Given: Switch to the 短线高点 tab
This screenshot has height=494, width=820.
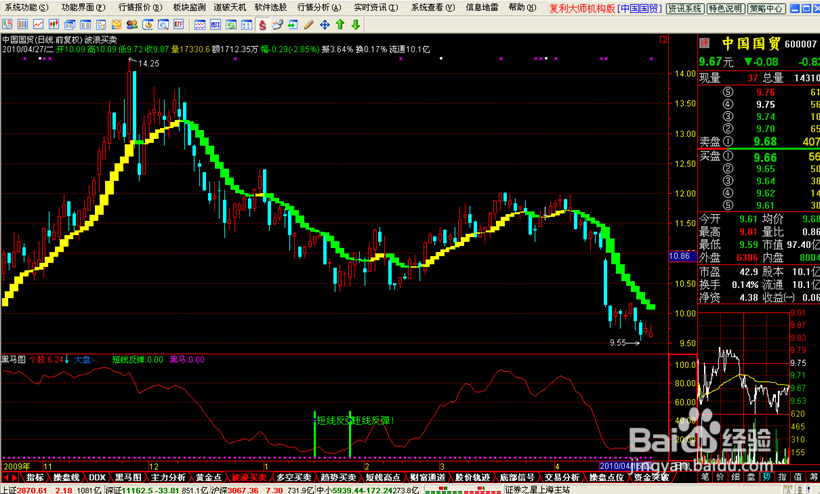Looking at the screenshot, I should (x=383, y=477).
